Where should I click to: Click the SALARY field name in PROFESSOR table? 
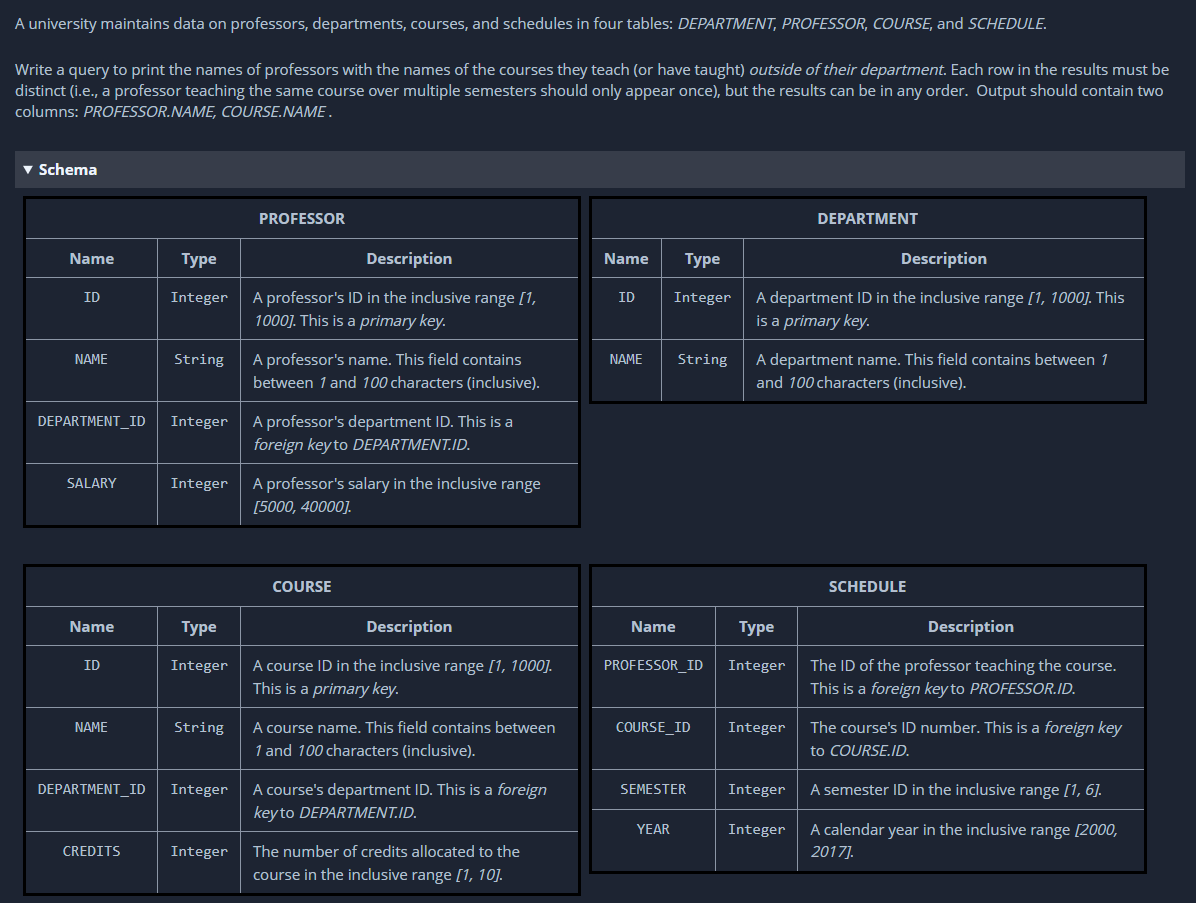pos(92,484)
